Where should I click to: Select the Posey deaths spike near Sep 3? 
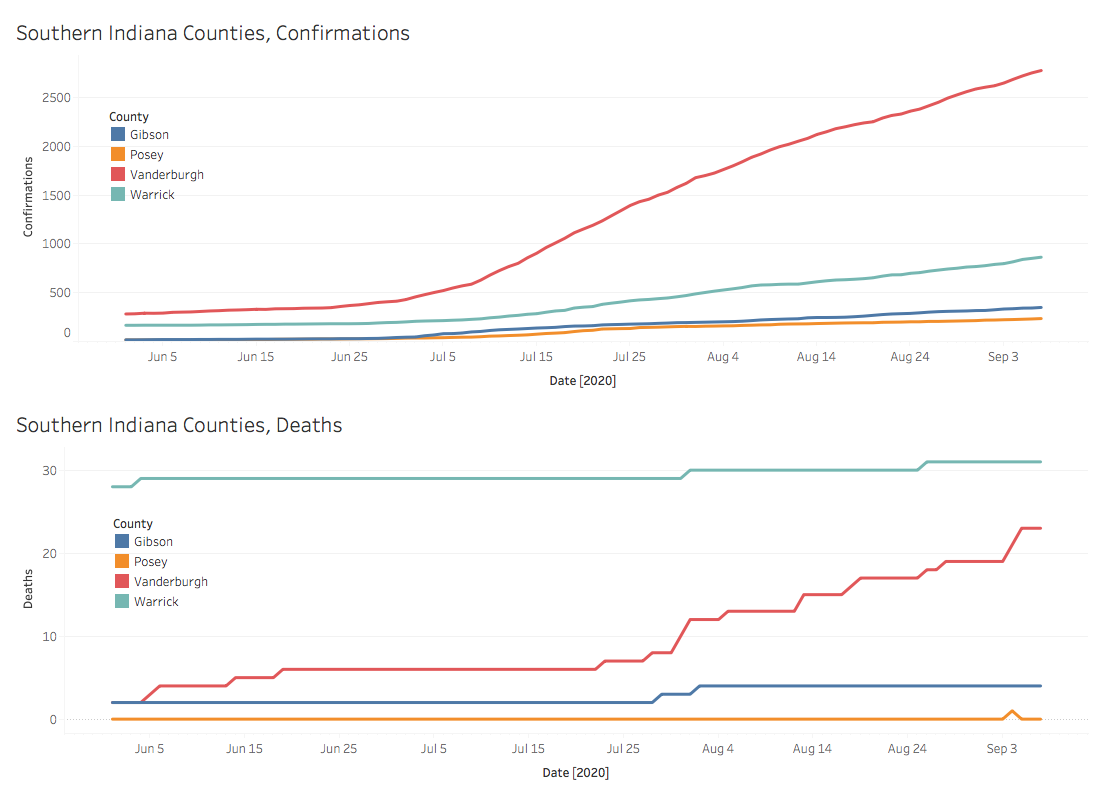[x=1012, y=711]
